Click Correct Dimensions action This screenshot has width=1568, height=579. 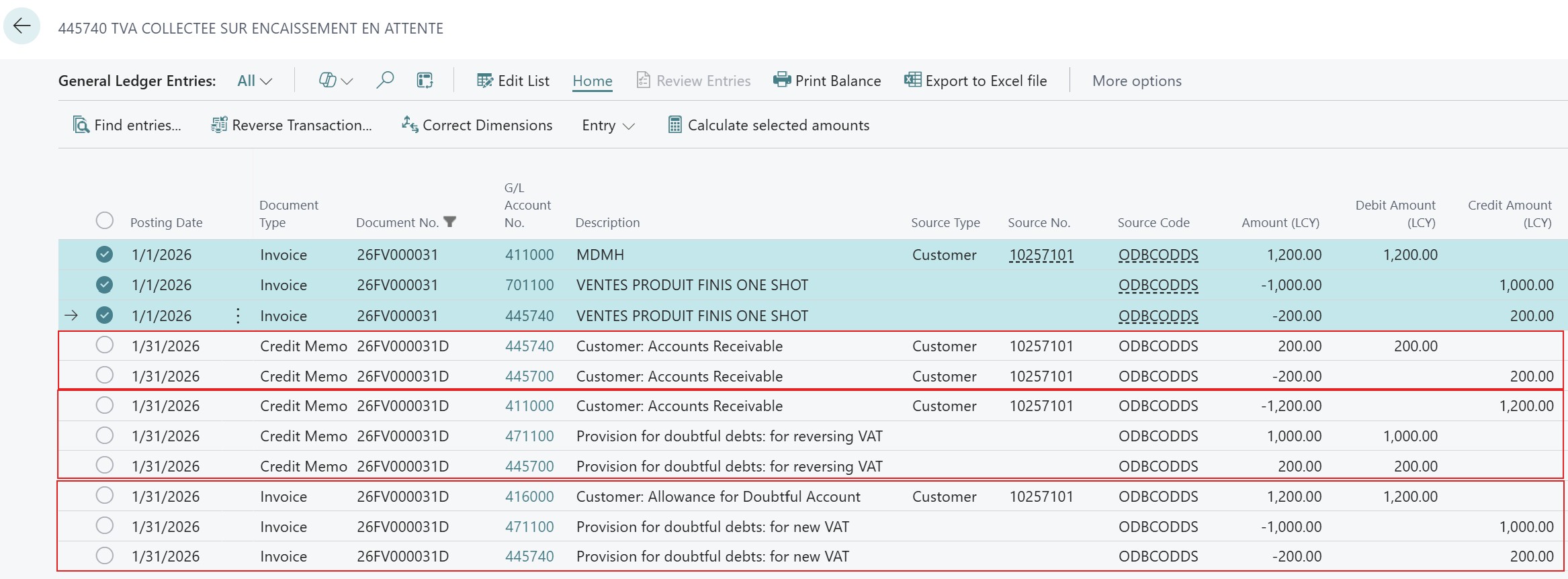[477, 125]
